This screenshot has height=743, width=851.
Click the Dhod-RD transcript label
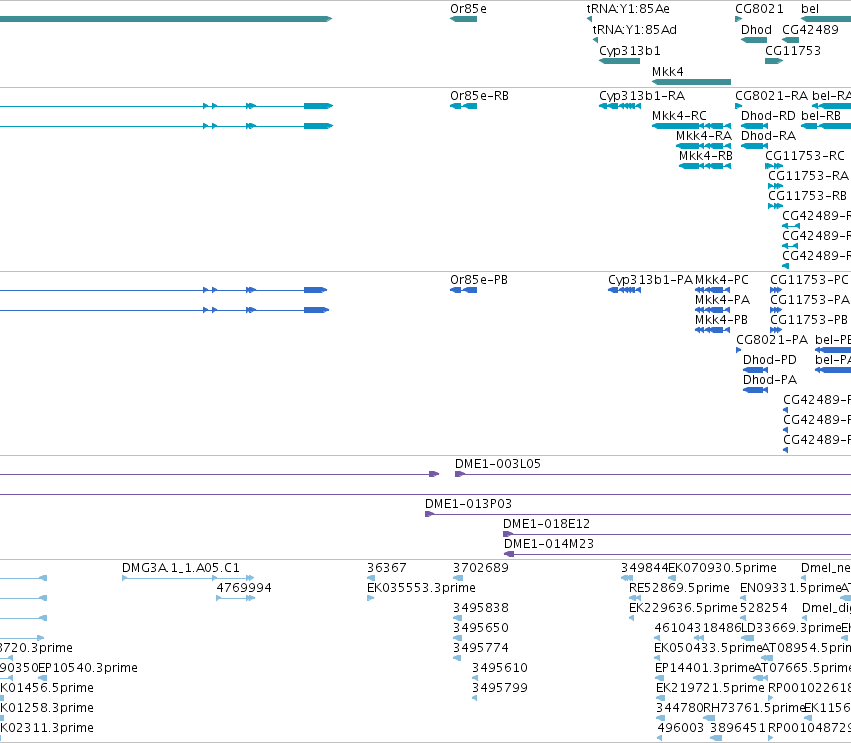point(768,116)
